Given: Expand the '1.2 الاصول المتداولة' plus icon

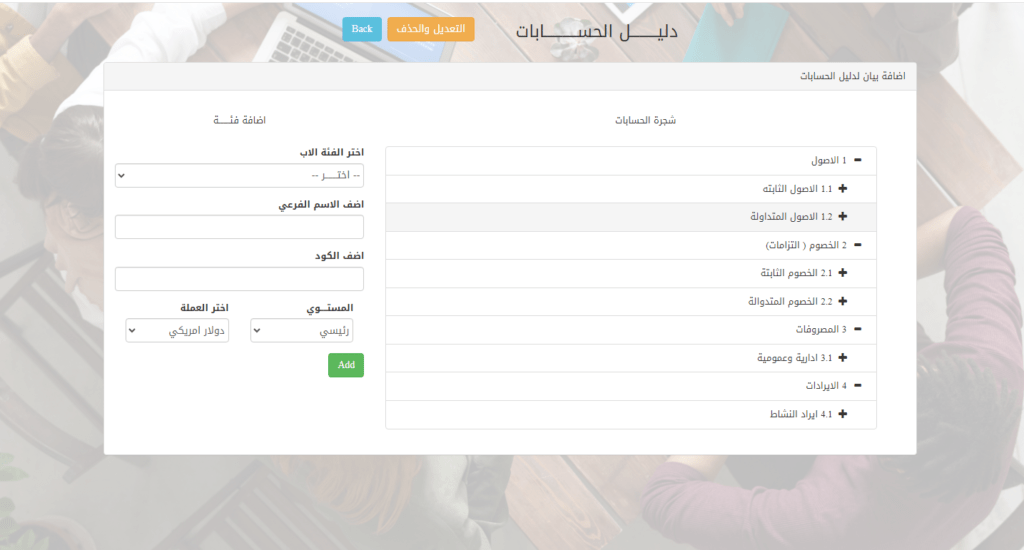Looking at the screenshot, I should coord(842,216).
